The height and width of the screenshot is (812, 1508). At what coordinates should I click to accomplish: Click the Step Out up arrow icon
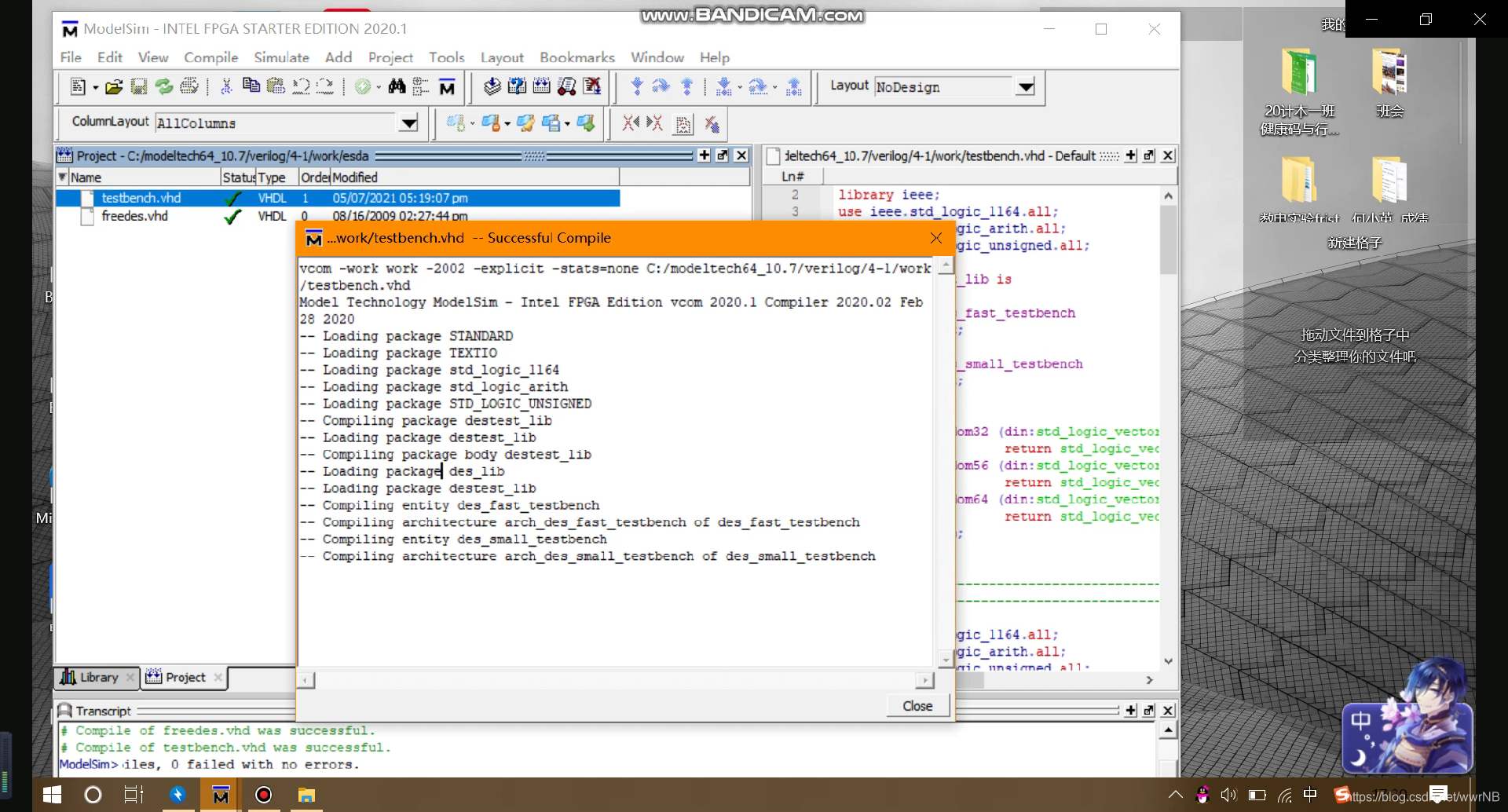coord(687,86)
